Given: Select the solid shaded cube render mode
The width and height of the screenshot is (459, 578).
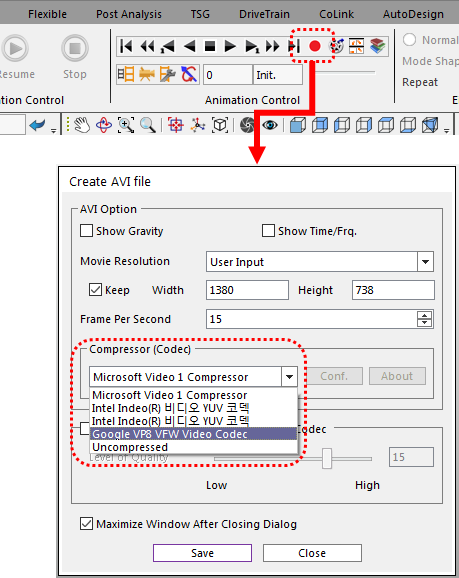Looking at the screenshot, I should tap(298, 125).
